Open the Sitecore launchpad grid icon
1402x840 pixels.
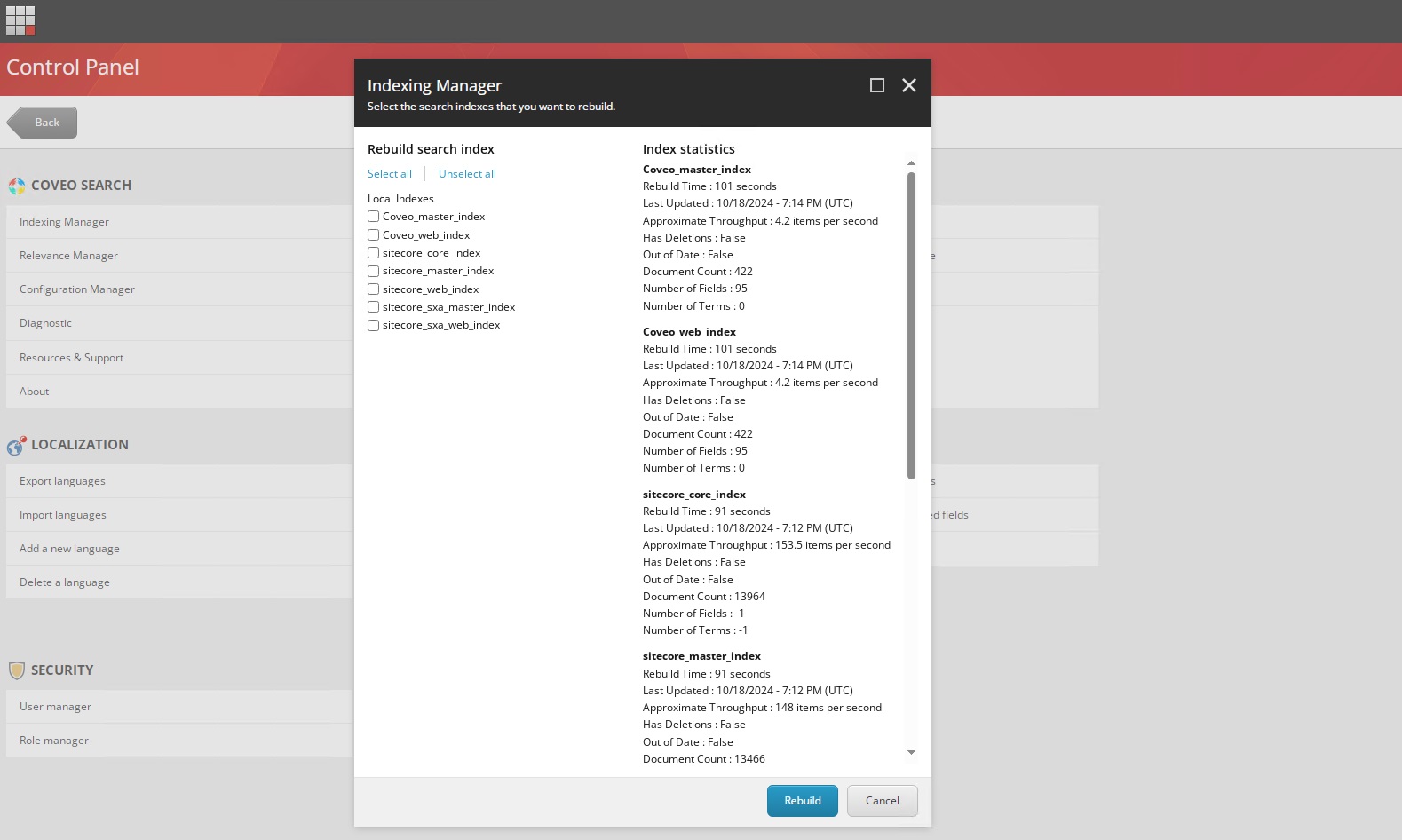[x=20, y=20]
